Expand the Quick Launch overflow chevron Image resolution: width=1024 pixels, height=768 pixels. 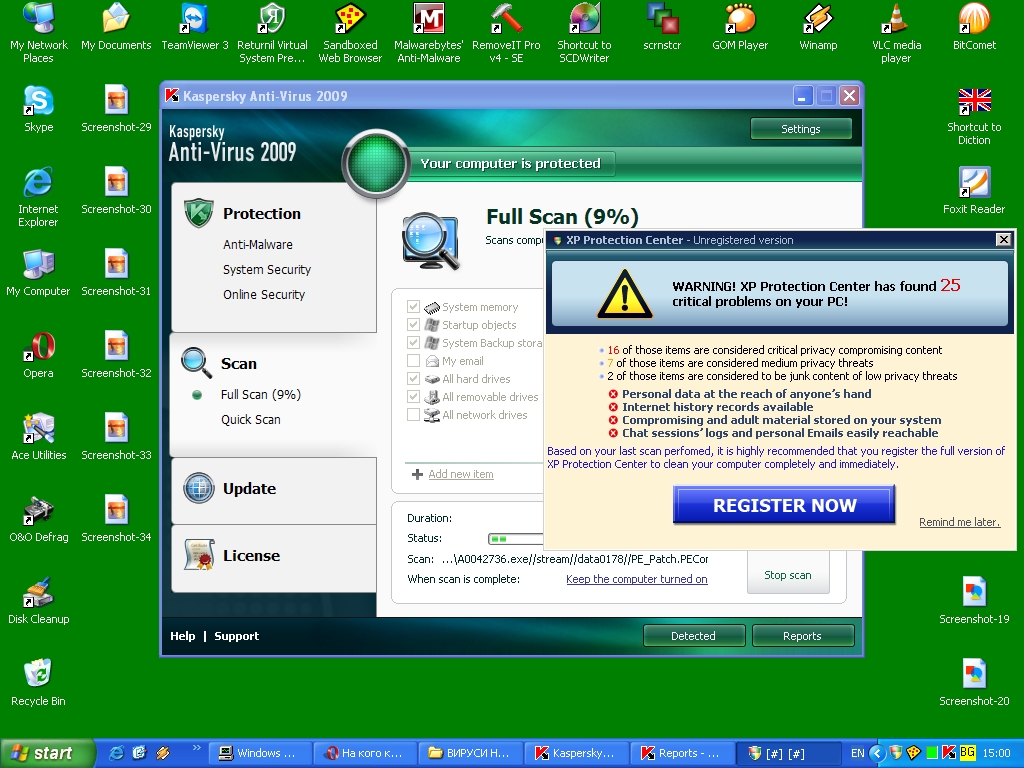(196, 748)
